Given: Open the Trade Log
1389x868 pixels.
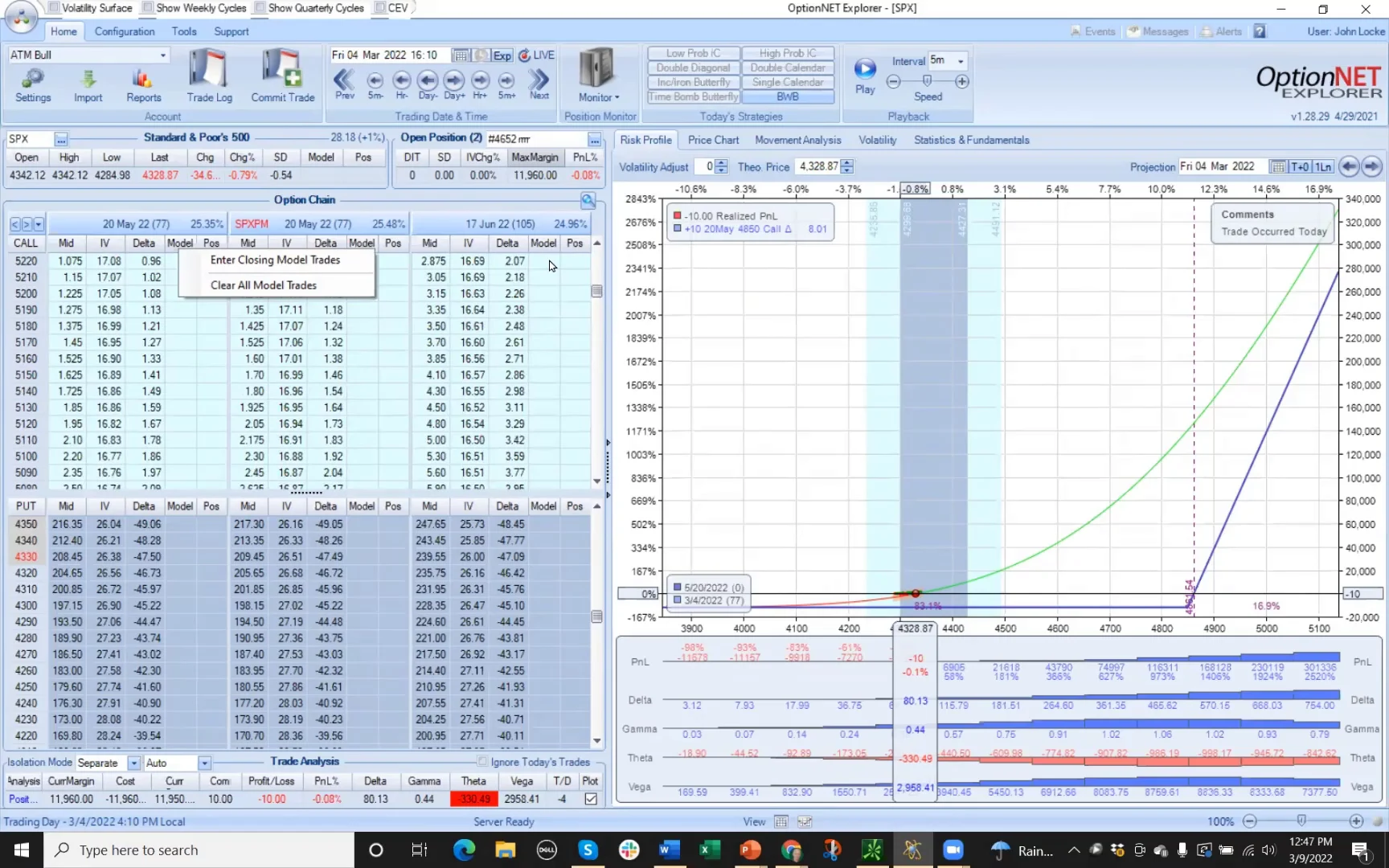Looking at the screenshot, I should 209,76.
